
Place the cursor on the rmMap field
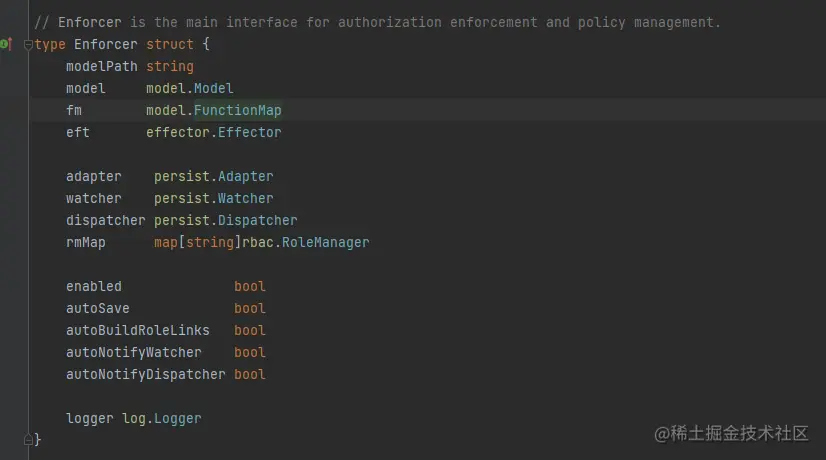click(85, 242)
